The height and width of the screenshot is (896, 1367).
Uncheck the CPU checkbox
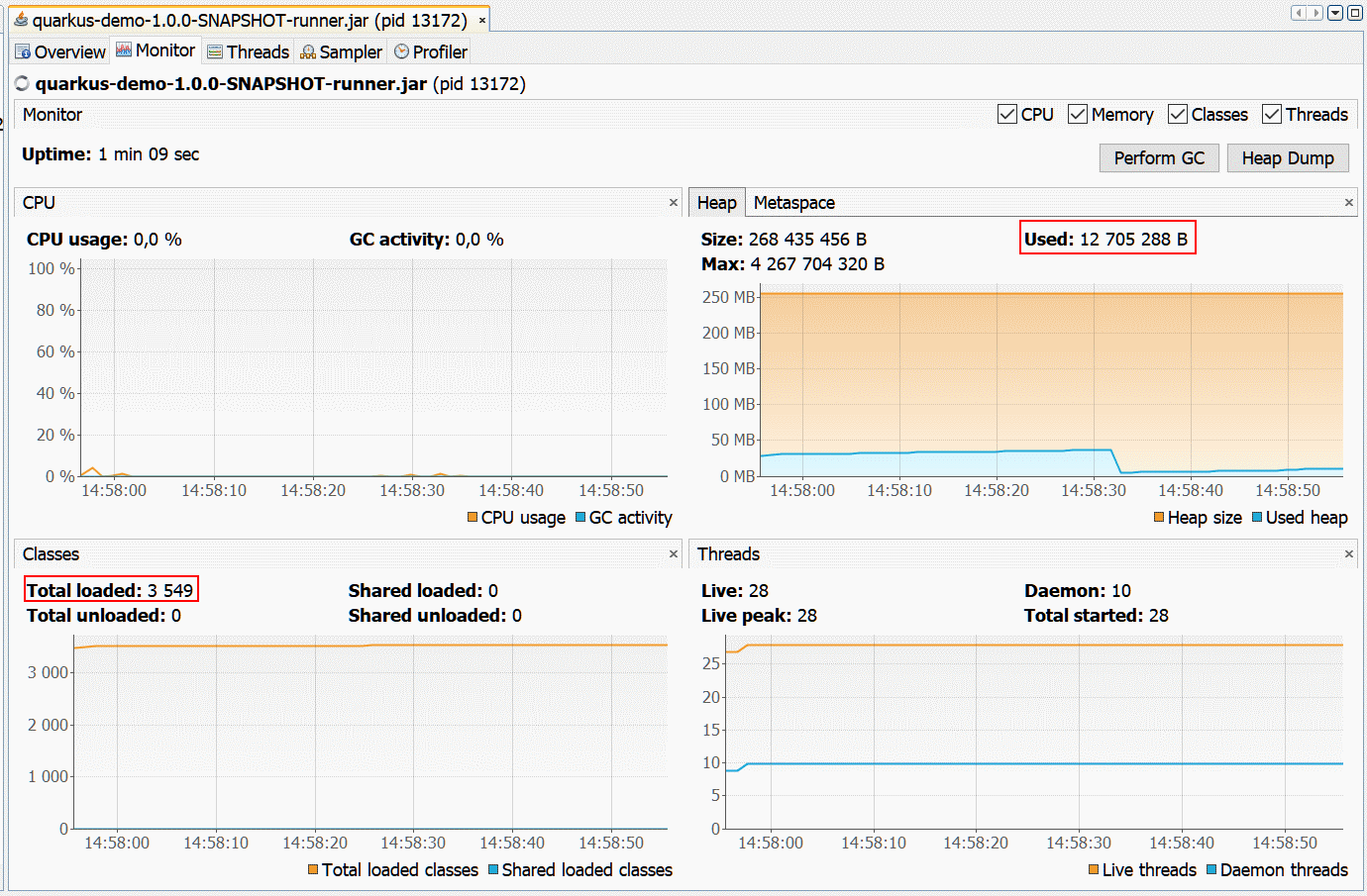coord(1007,114)
